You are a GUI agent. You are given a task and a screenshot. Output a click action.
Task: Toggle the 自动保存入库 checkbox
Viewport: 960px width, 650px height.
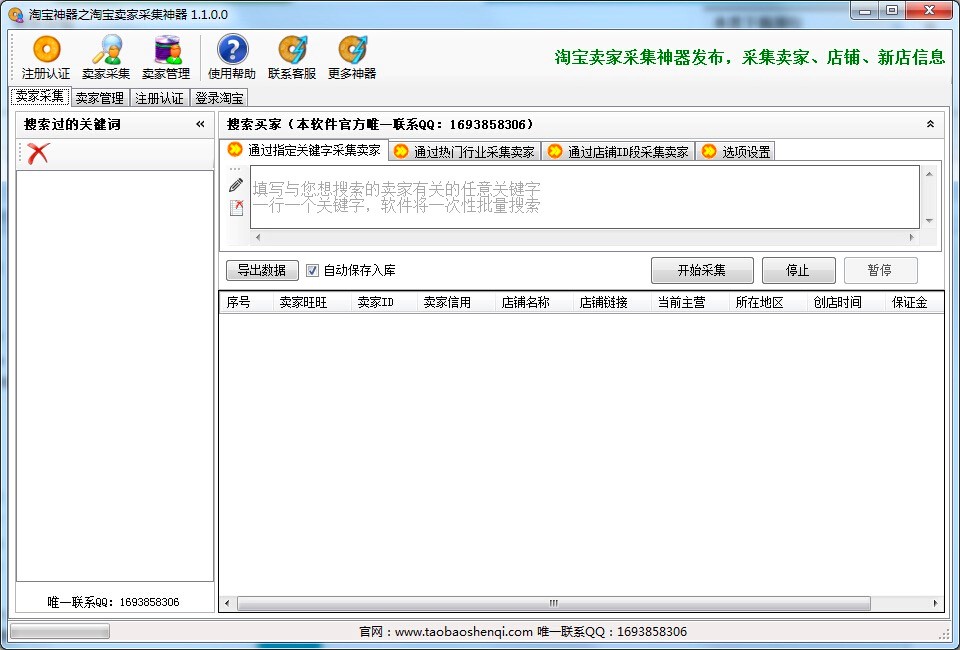click(312, 270)
